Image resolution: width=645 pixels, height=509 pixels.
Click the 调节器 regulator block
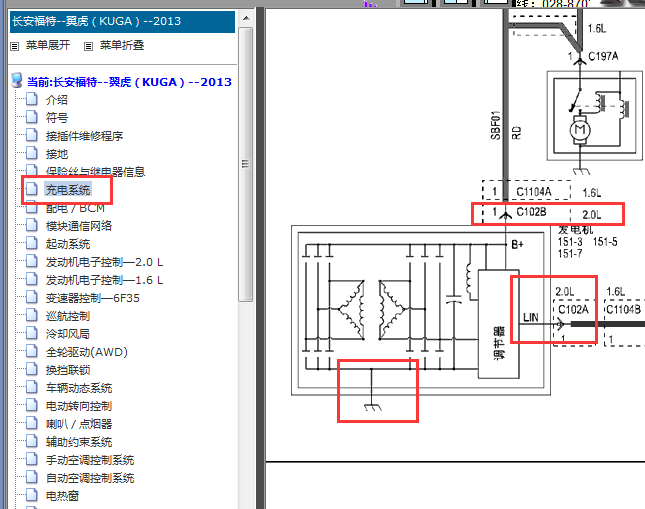tap(499, 324)
